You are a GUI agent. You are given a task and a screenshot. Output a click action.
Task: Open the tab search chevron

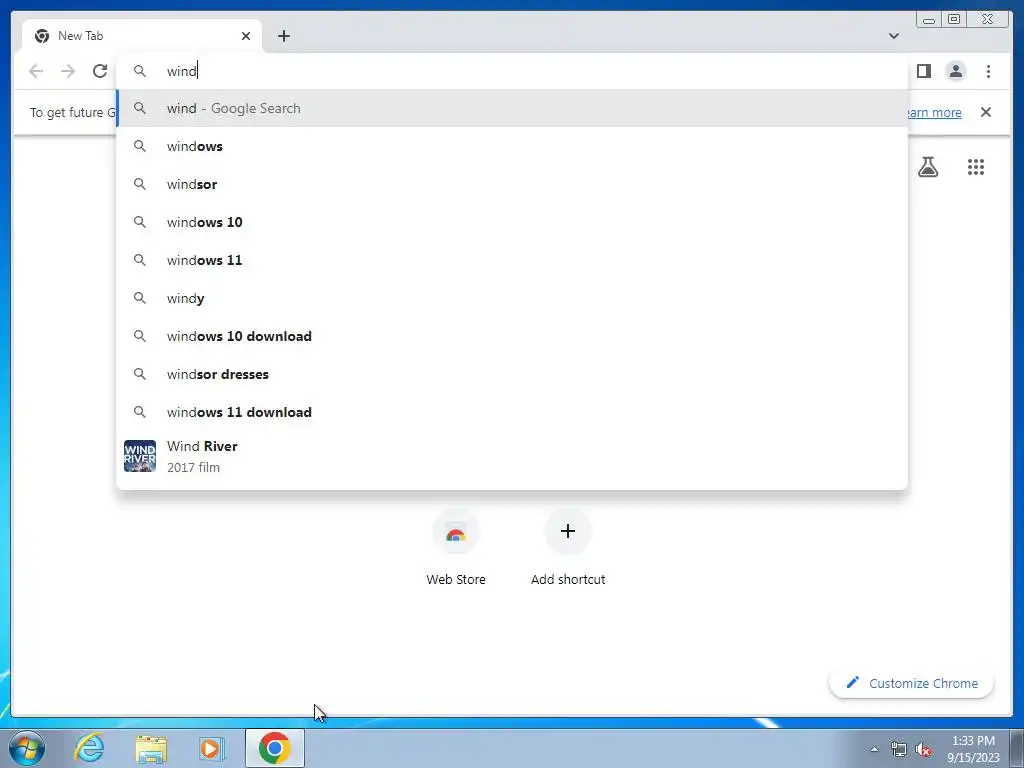point(893,36)
